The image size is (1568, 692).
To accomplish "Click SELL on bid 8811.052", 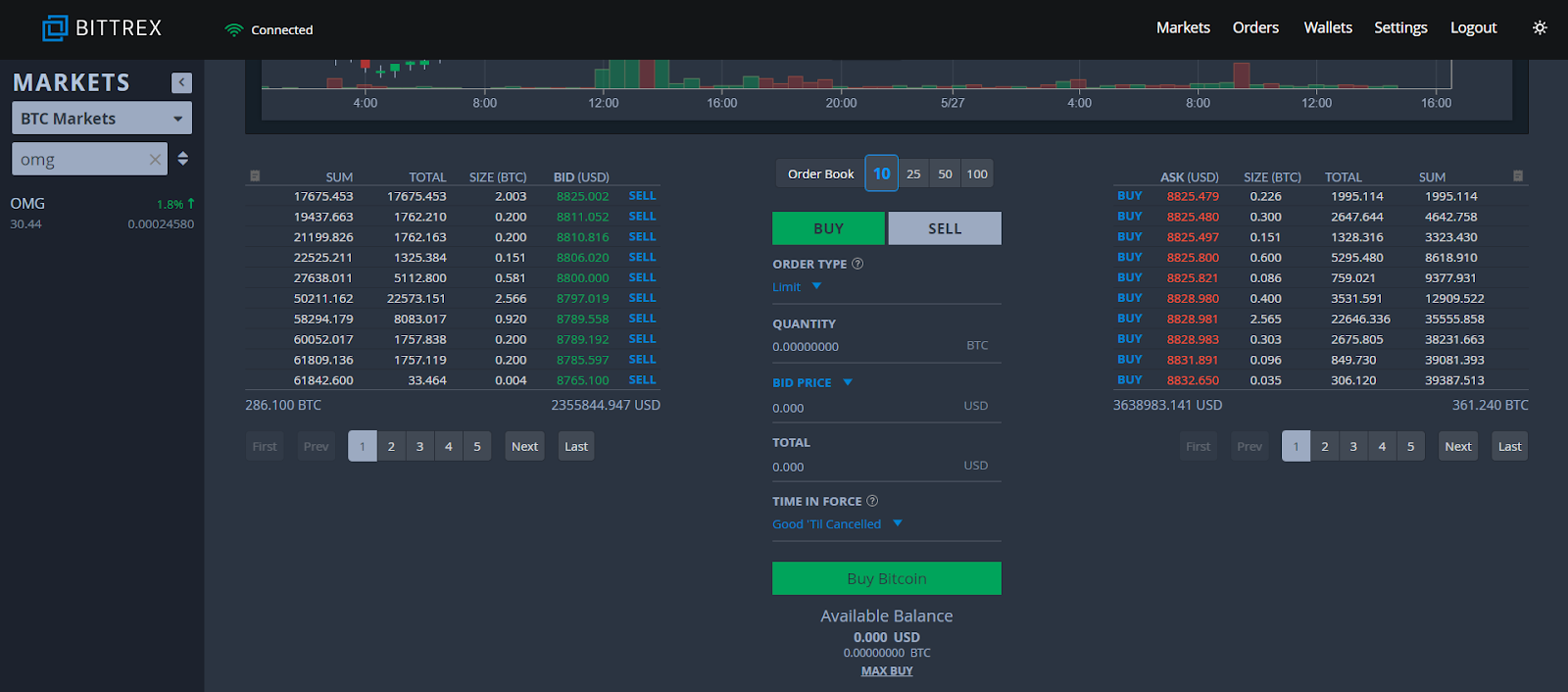I will click(643, 217).
